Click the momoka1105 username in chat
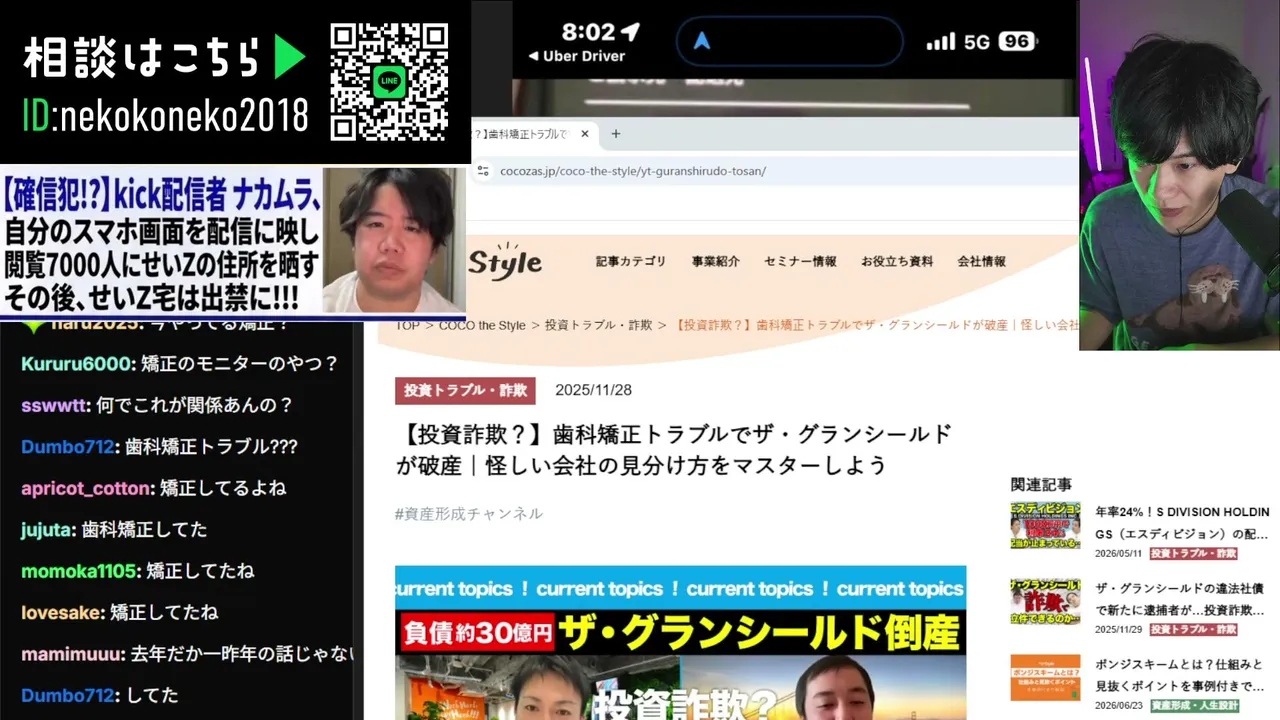Screen dimensions: 1280x720 pyautogui.click(x=79, y=571)
